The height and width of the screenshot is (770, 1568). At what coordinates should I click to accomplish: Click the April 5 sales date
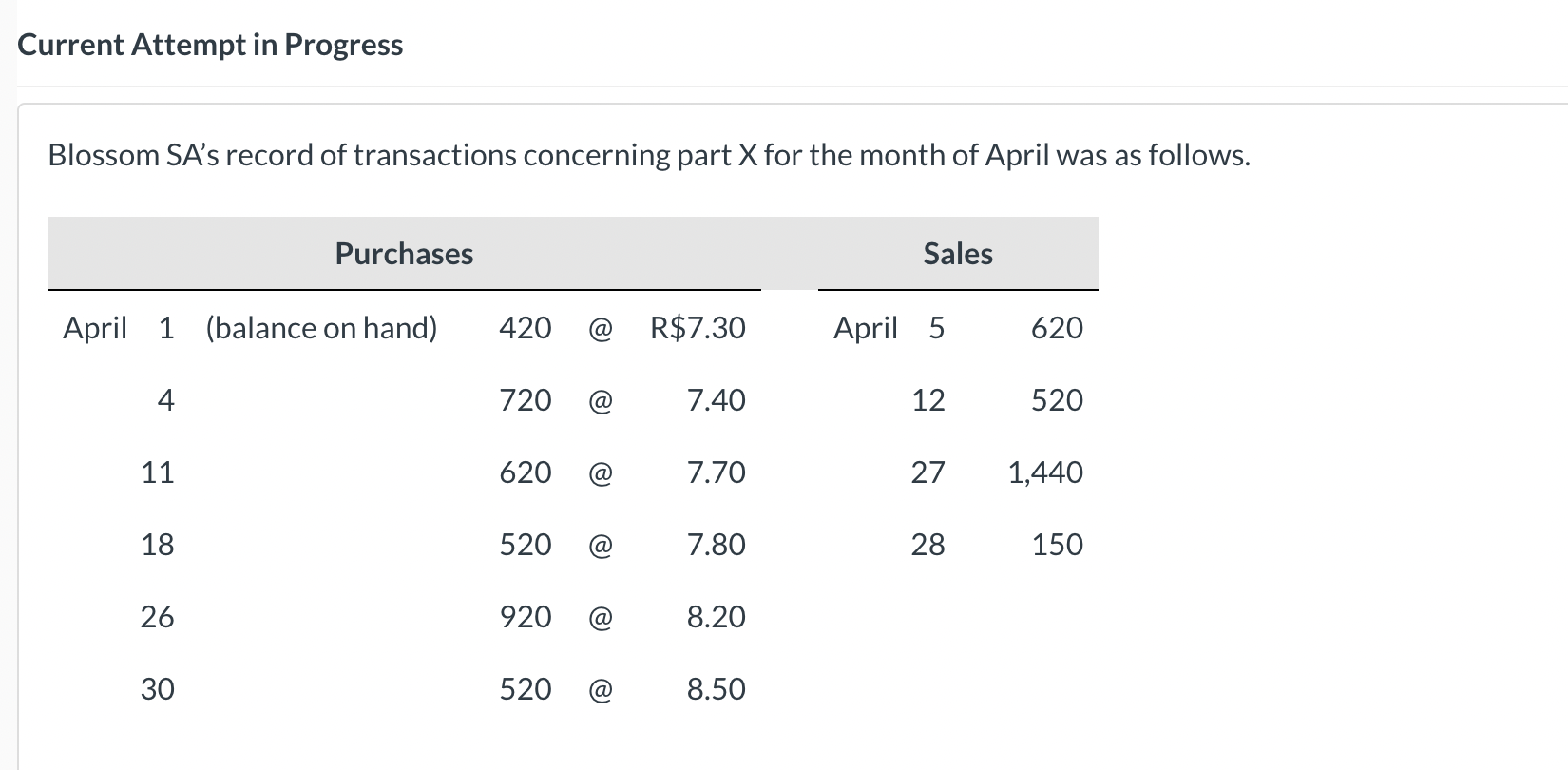[889, 328]
